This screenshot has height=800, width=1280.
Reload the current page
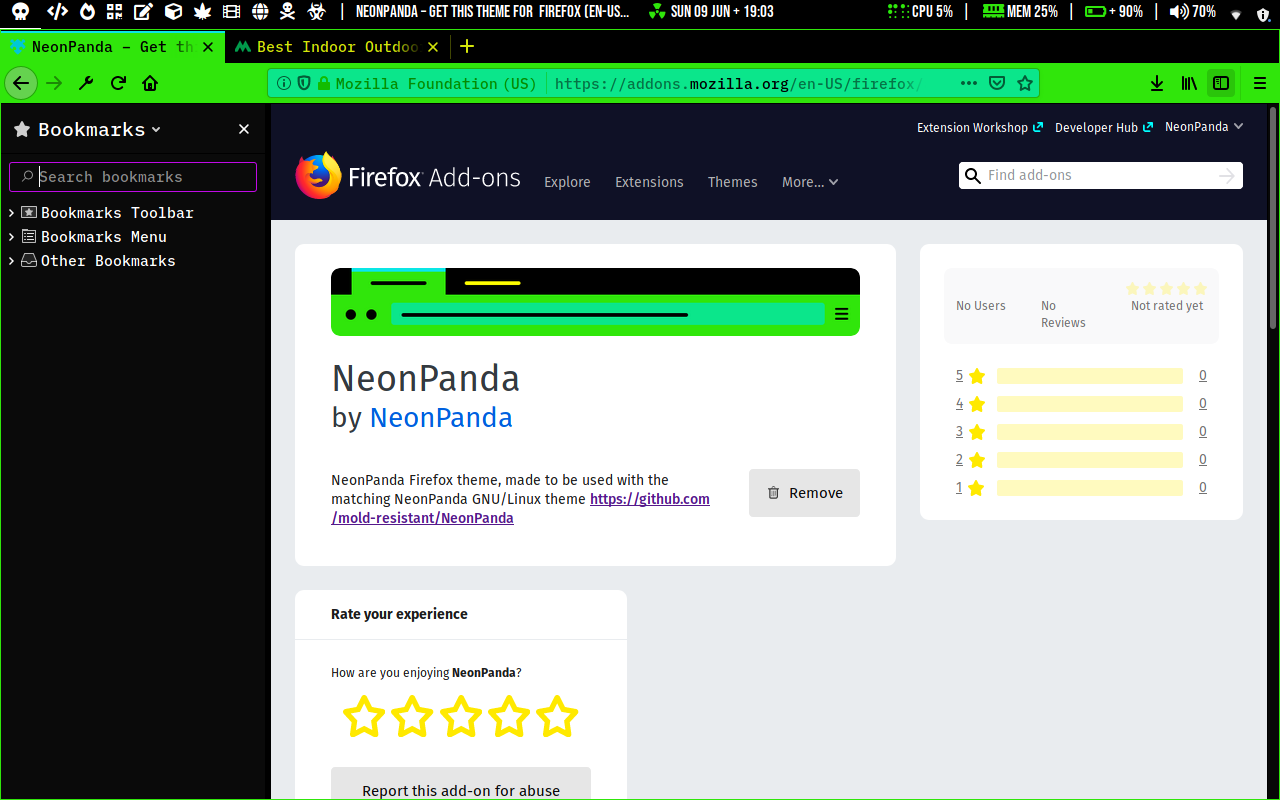tap(118, 83)
